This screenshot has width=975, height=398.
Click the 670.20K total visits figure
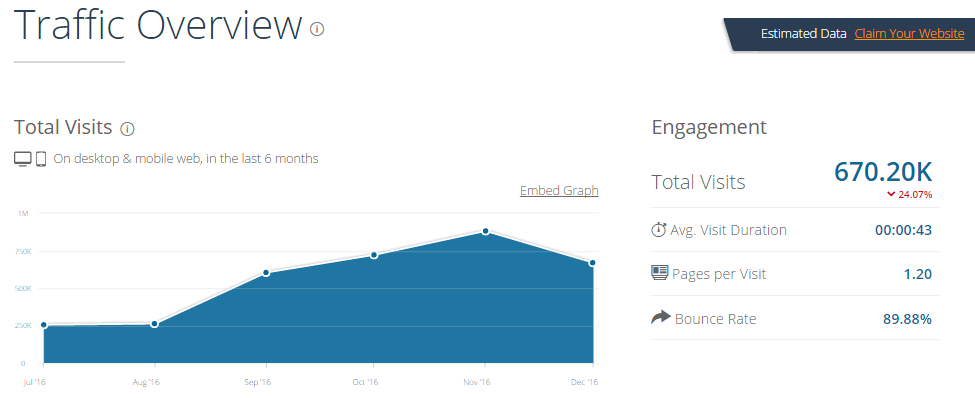tap(883, 172)
